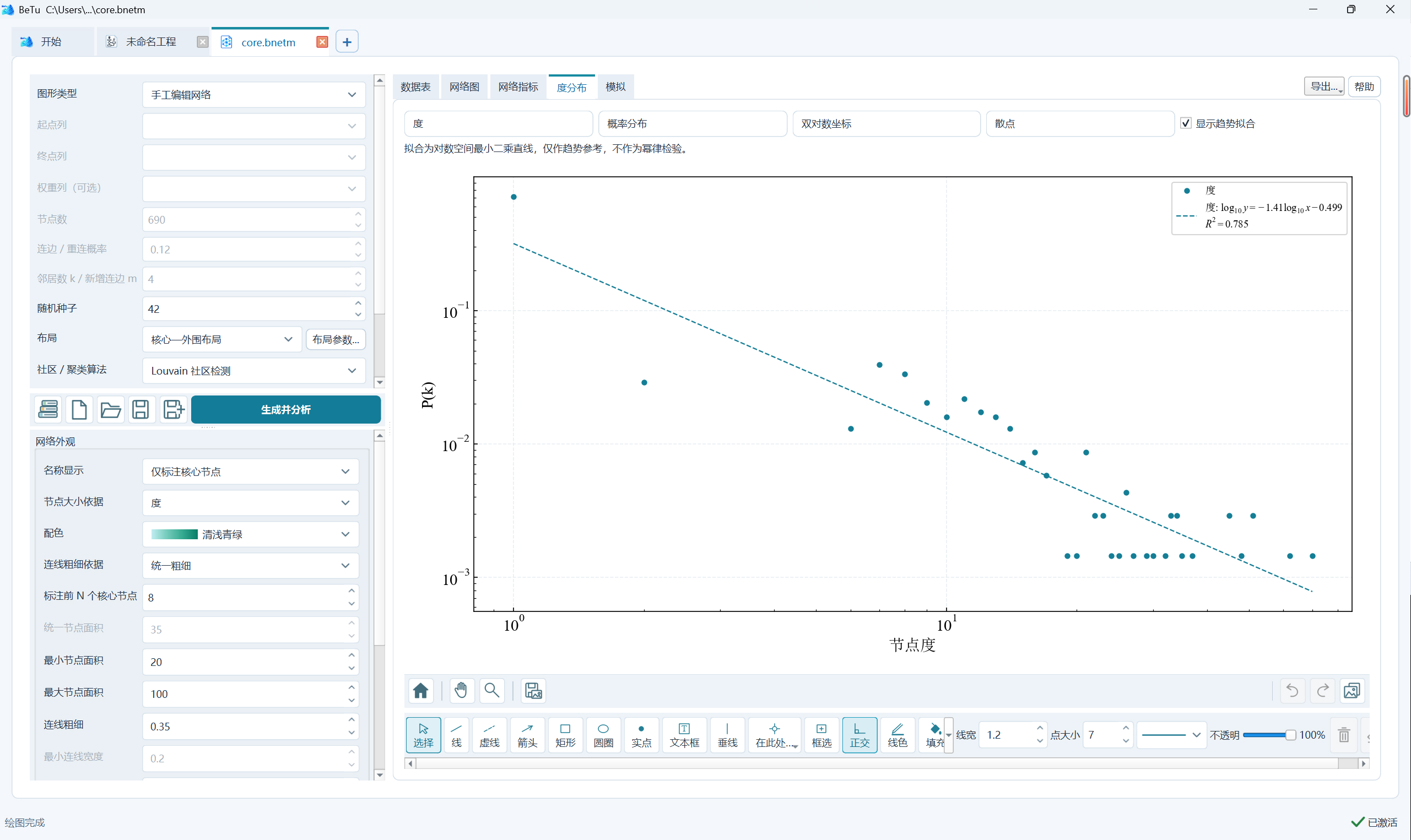Pick the 线 line drawing tool

click(x=456, y=734)
